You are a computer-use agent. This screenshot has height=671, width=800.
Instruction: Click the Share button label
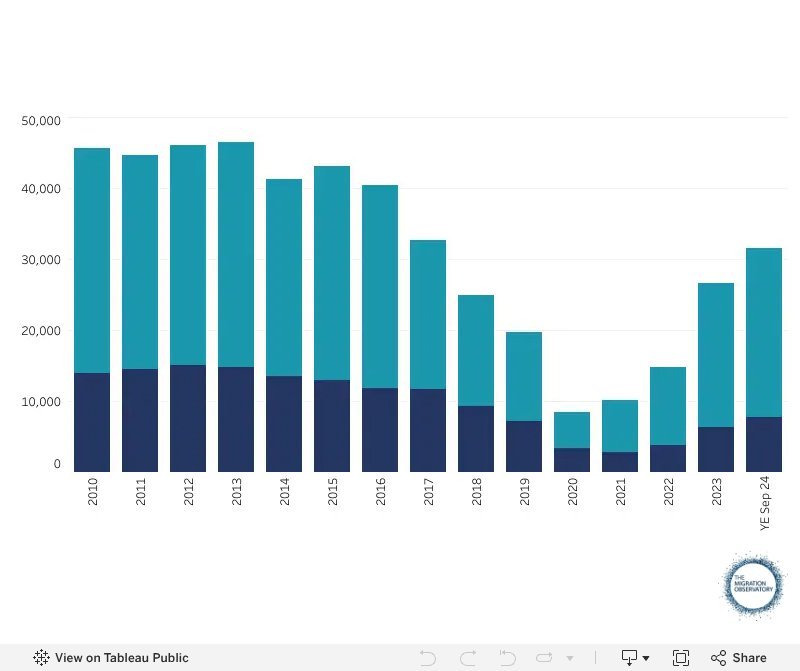click(x=749, y=658)
